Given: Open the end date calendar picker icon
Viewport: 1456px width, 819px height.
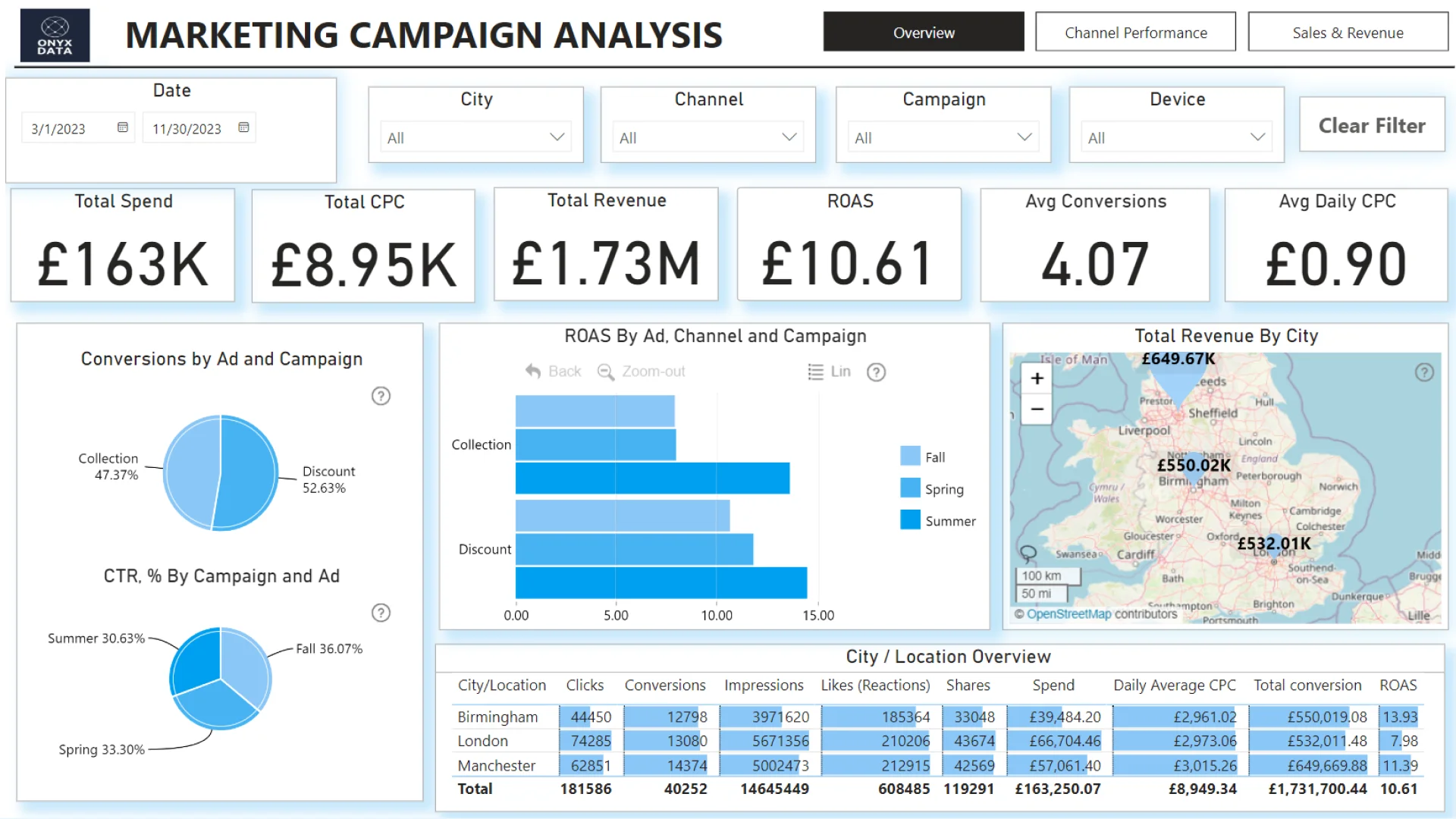Looking at the screenshot, I should point(243,127).
